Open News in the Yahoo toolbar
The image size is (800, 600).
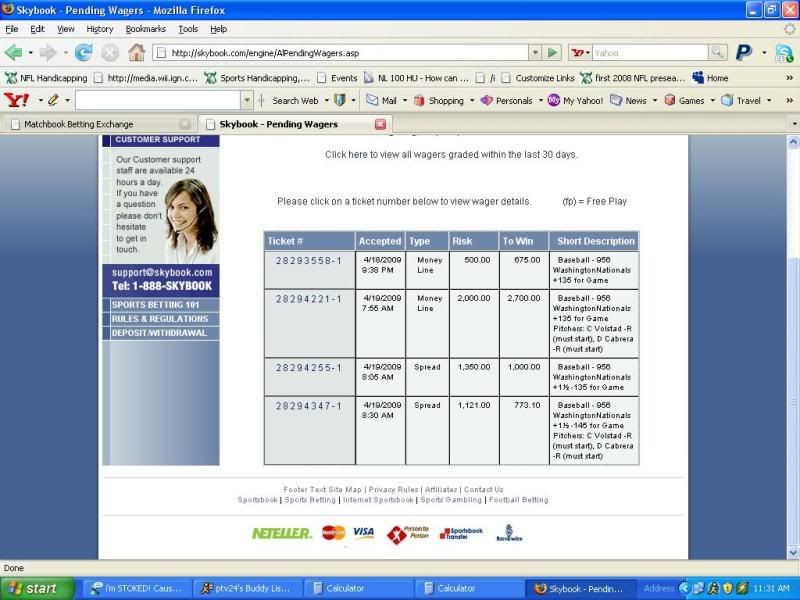pos(628,101)
